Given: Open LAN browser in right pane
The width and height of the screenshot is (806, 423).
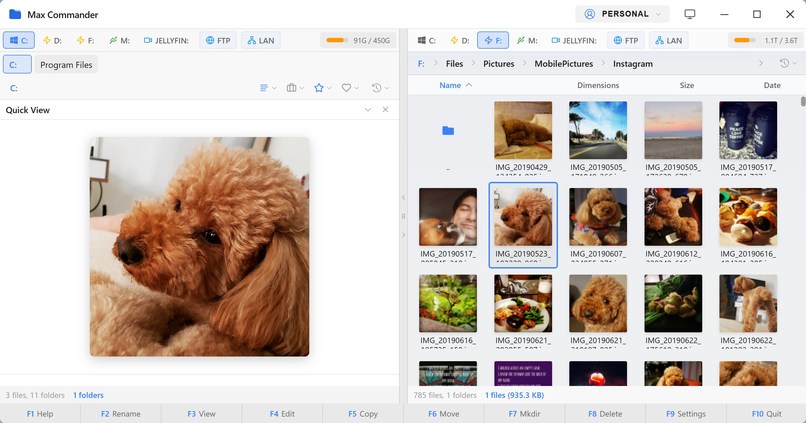Looking at the screenshot, I should click(x=668, y=40).
